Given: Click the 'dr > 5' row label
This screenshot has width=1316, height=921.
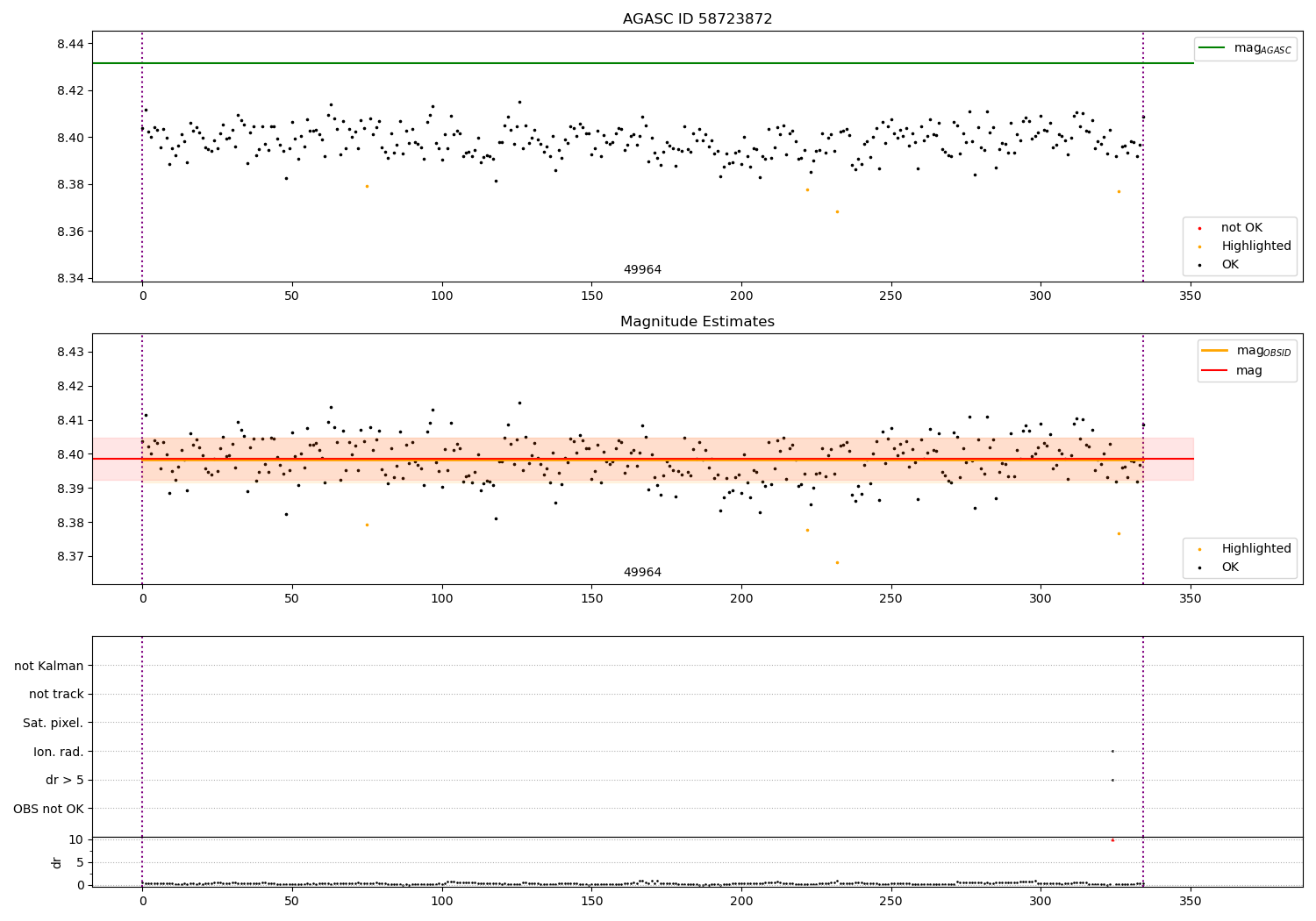Looking at the screenshot, I should [x=65, y=780].
